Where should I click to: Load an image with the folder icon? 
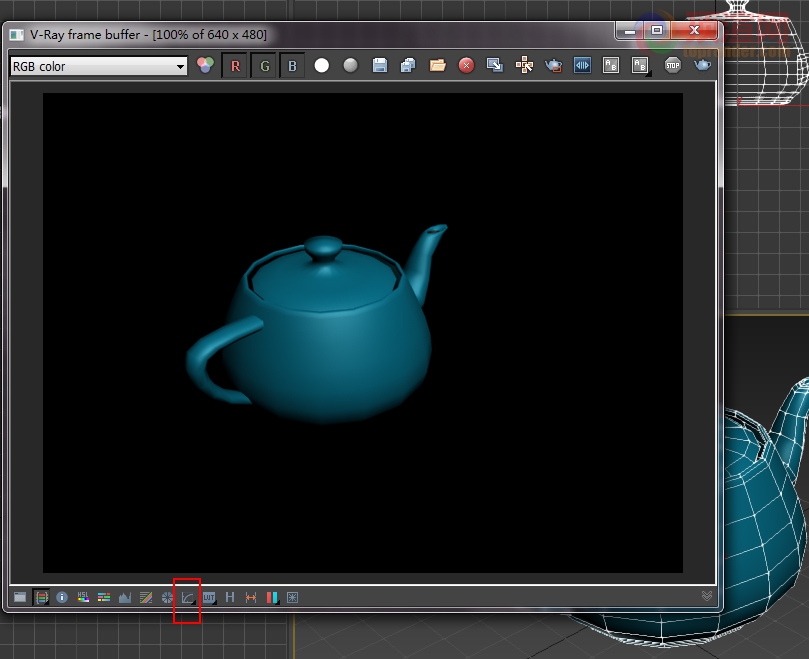pyautogui.click(x=438, y=66)
